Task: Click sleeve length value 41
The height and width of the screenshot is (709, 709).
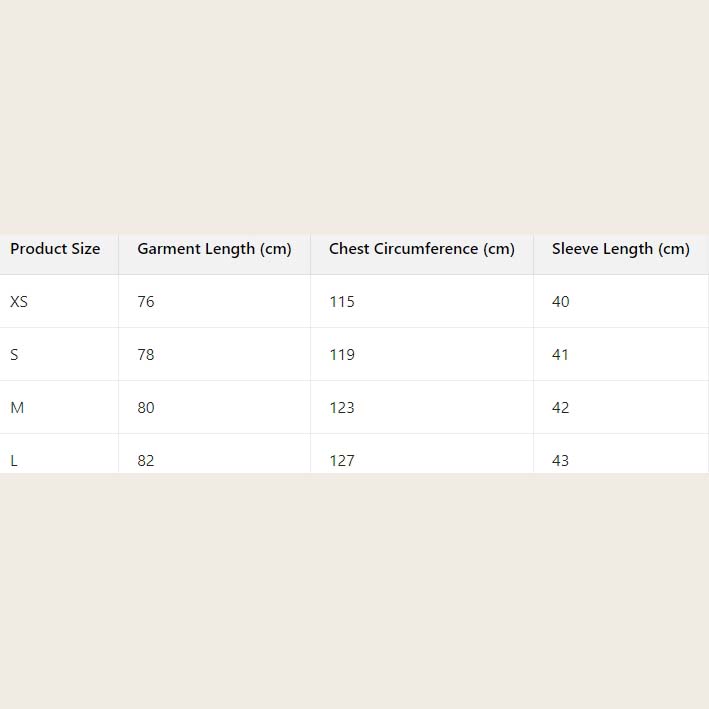Action: (561, 355)
